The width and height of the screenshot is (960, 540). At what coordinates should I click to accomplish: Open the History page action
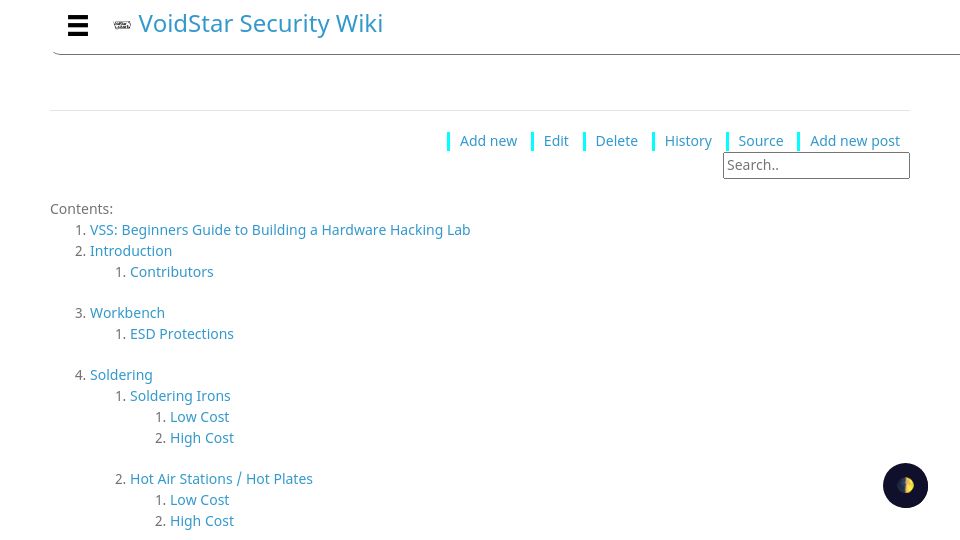pyautogui.click(x=688, y=141)
